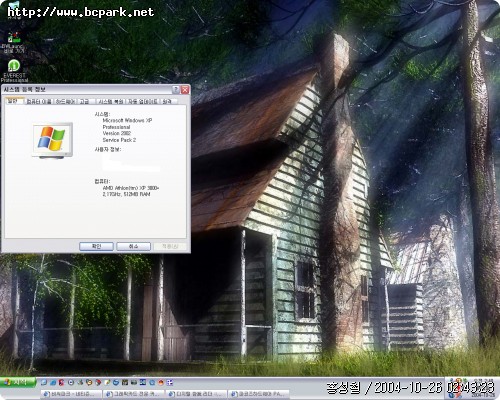Click the Show Desktop quick launch icon

44,382
